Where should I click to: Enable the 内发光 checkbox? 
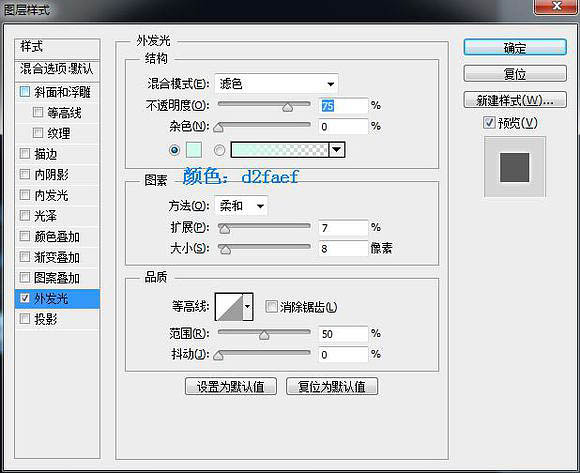click(x=25, y=195)
